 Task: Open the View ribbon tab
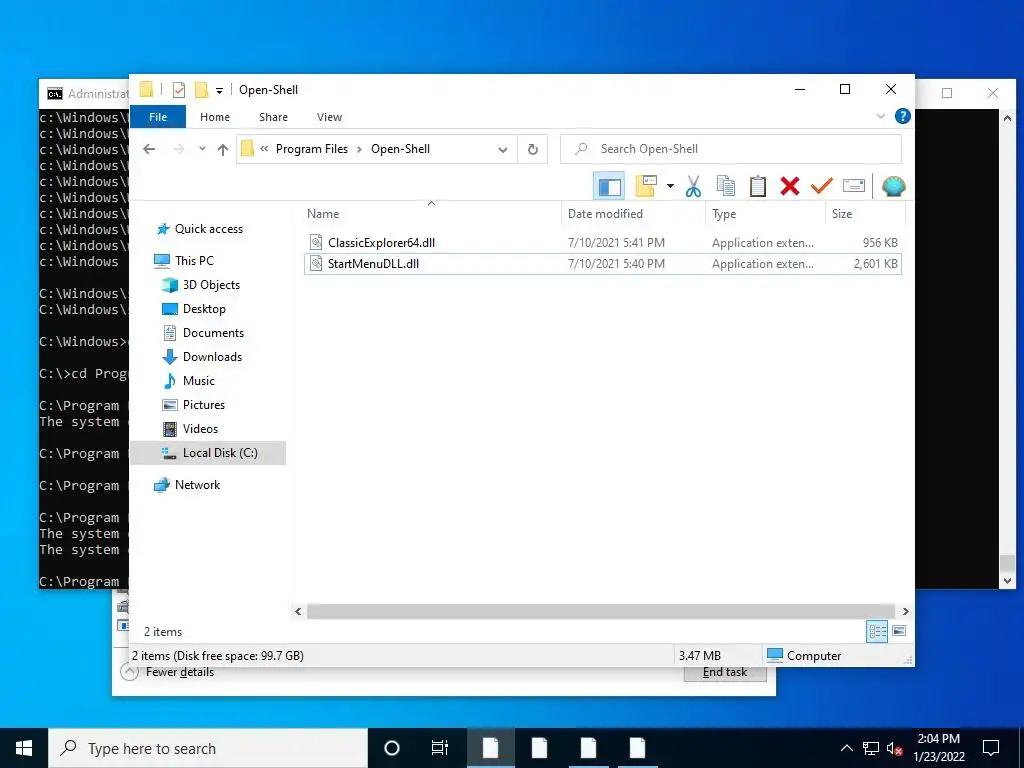coord(329,117)
